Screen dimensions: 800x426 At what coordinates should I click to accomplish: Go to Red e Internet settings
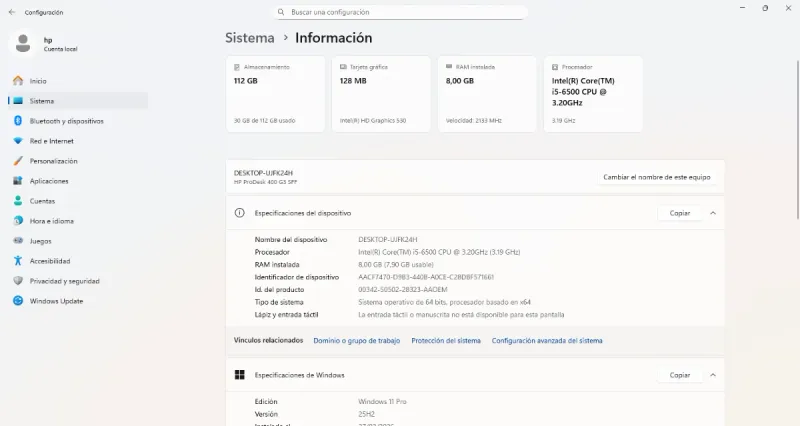[78, 141]
